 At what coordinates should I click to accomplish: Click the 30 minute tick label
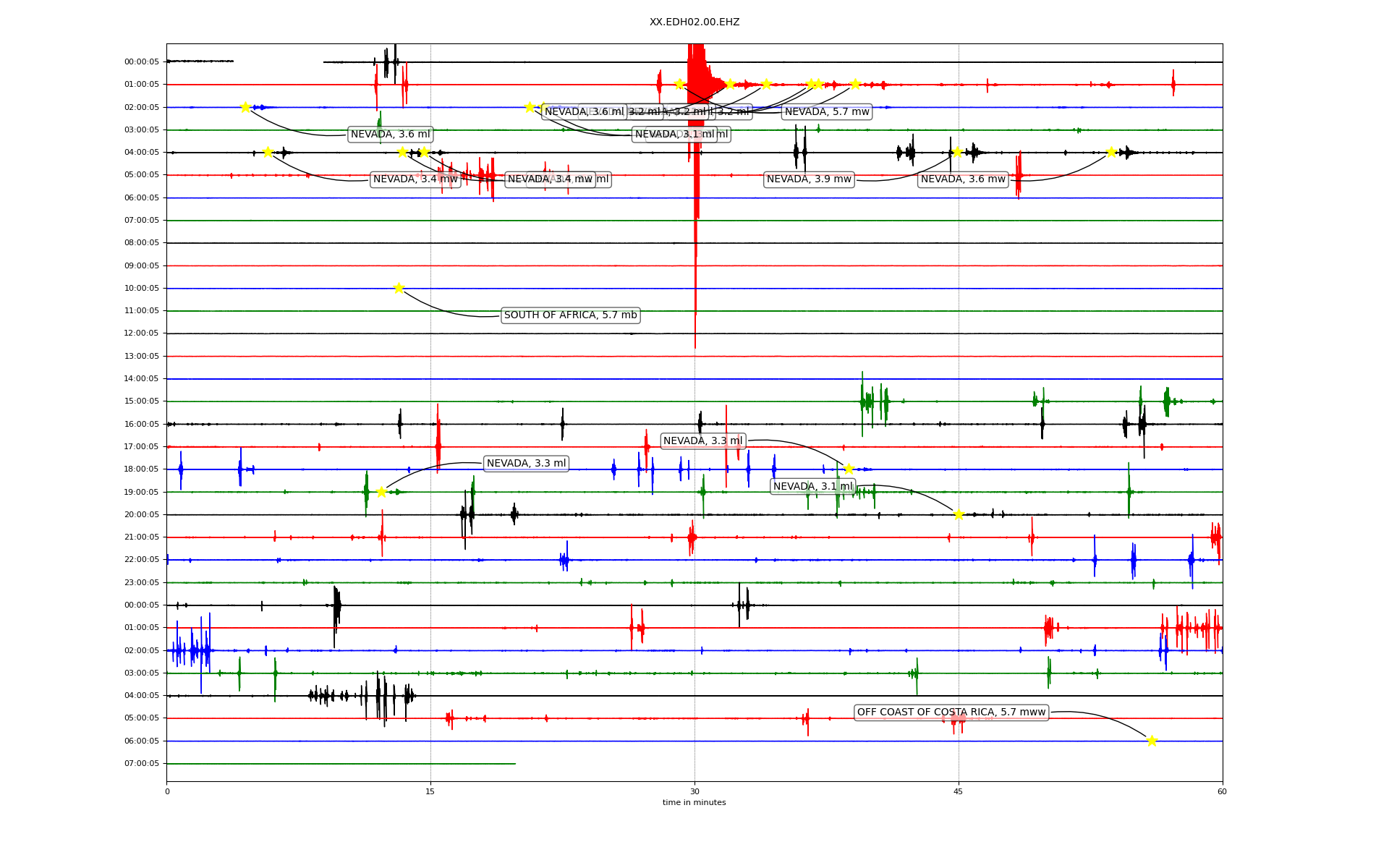click(x=694, y=791)
